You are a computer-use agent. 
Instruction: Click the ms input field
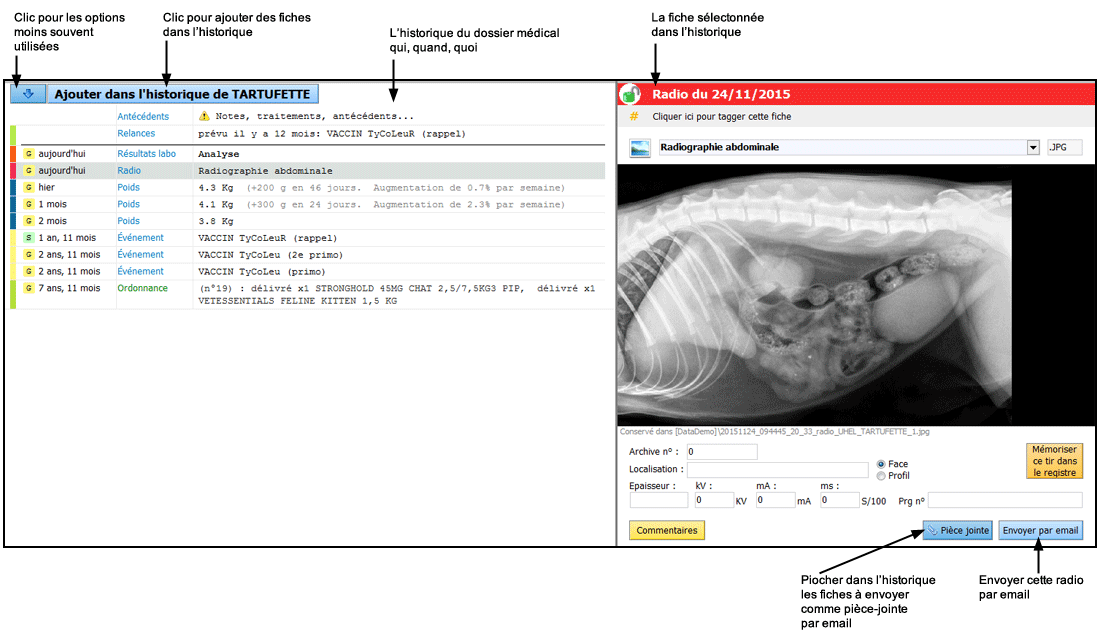pos(840,500)
